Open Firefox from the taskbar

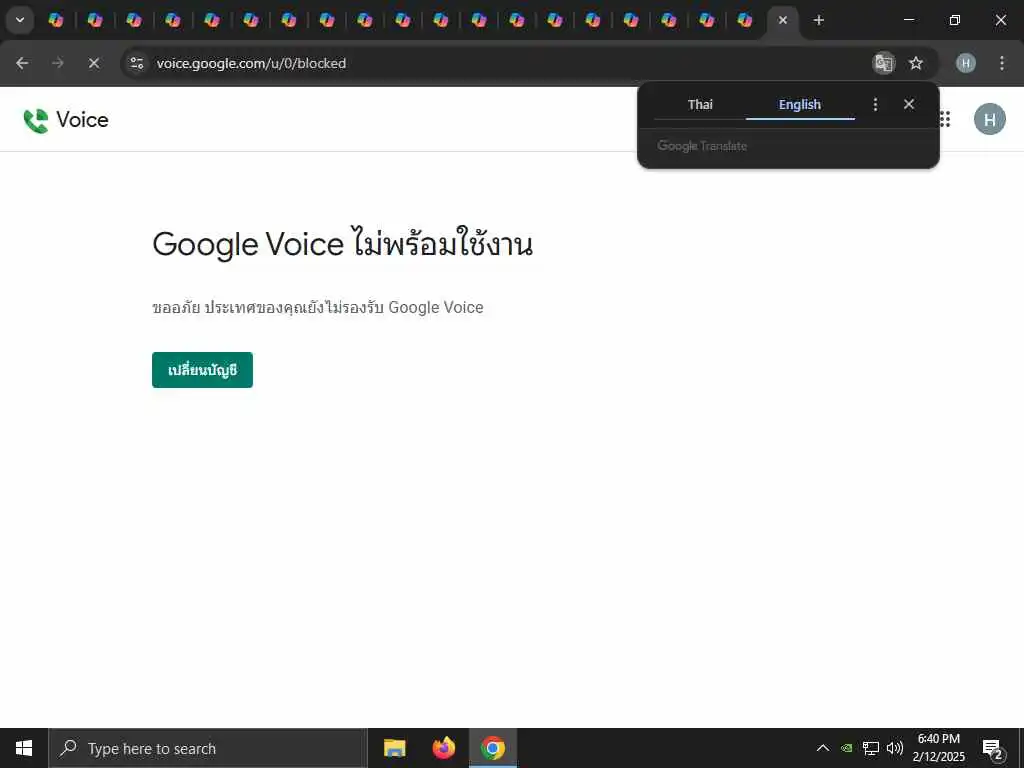(x=444, y=748)
